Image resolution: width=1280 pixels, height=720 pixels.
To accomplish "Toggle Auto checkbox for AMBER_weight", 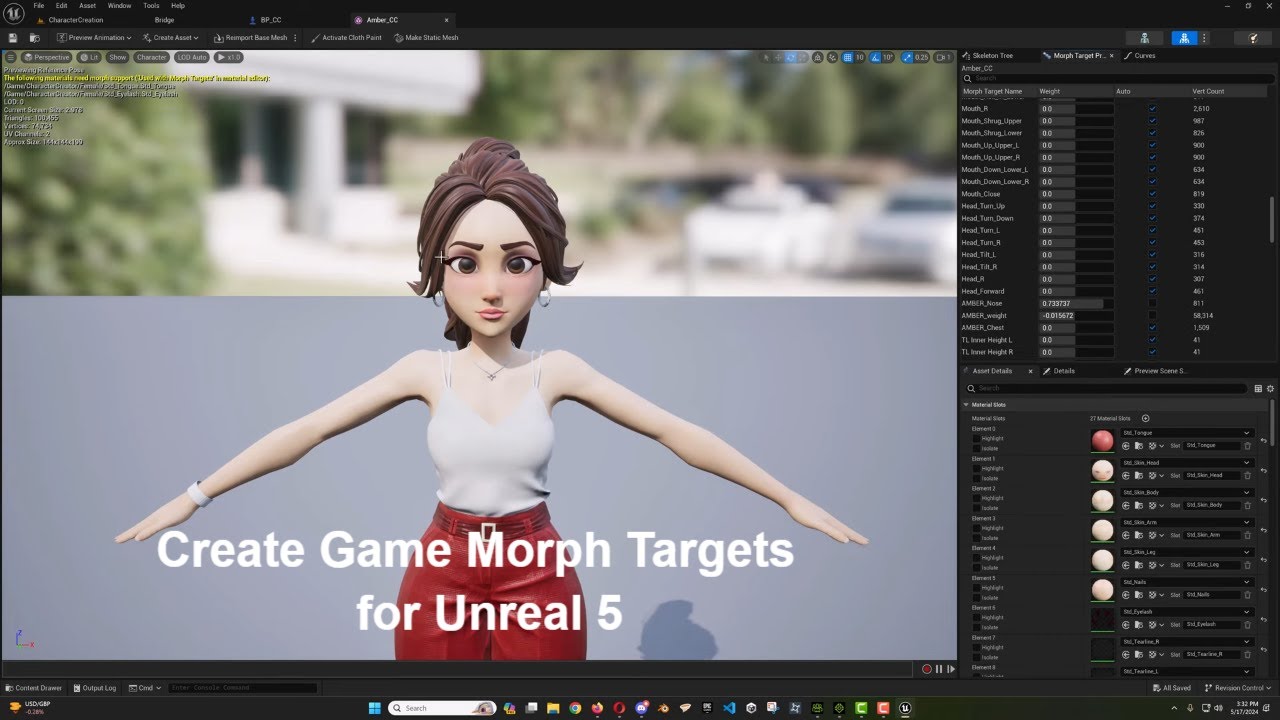I will pyautogui.click(x=1152, y=315).
